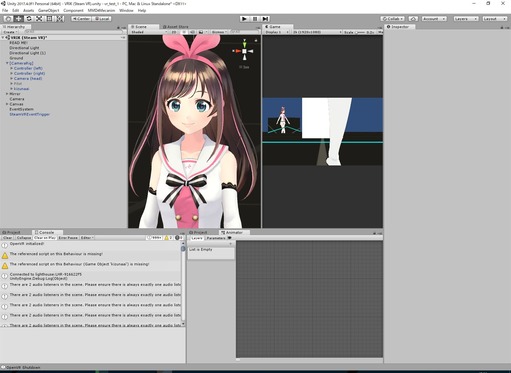
Task: Select Animator Parameters tab
Action: 216,238
